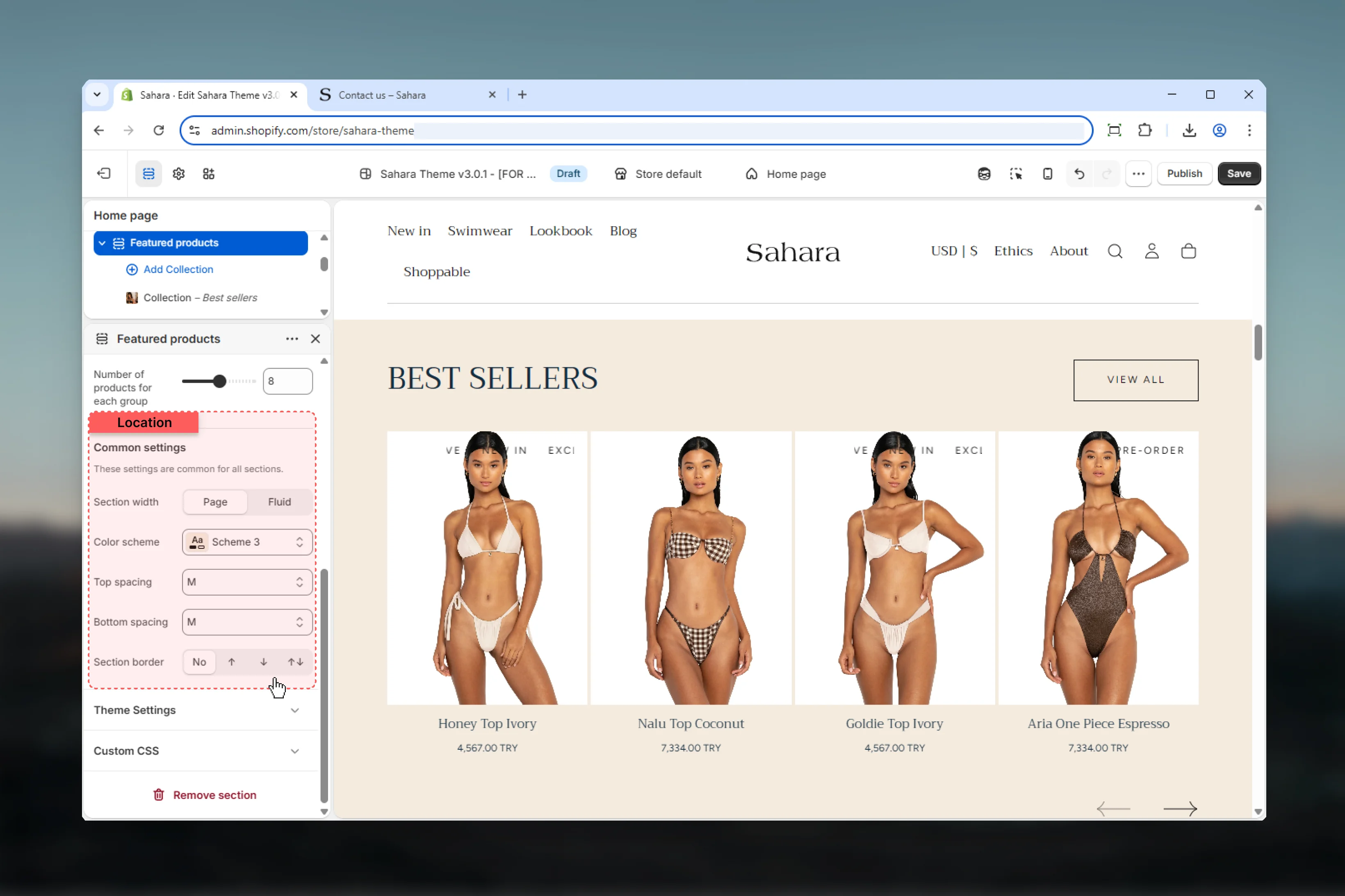Click the number of products input field

point(287,381)
